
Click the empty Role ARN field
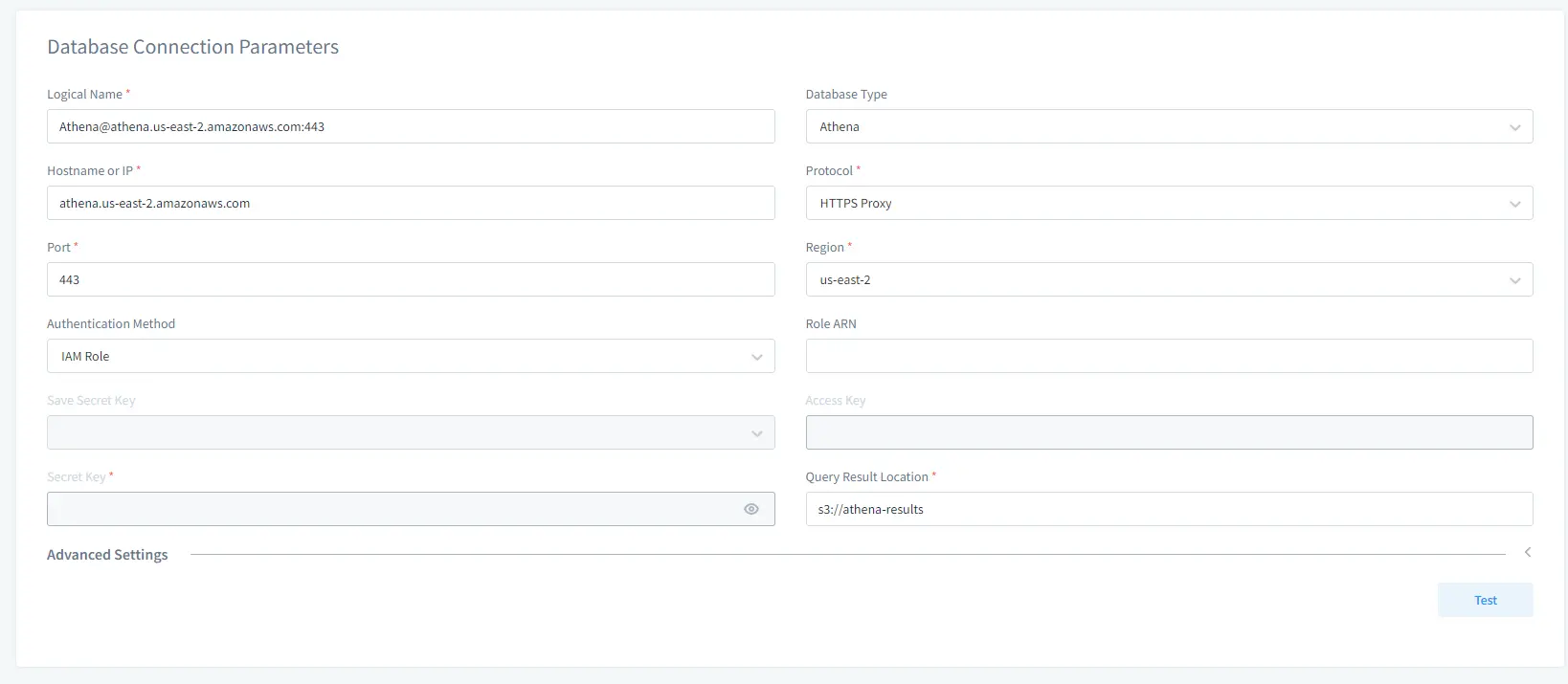1169,356
